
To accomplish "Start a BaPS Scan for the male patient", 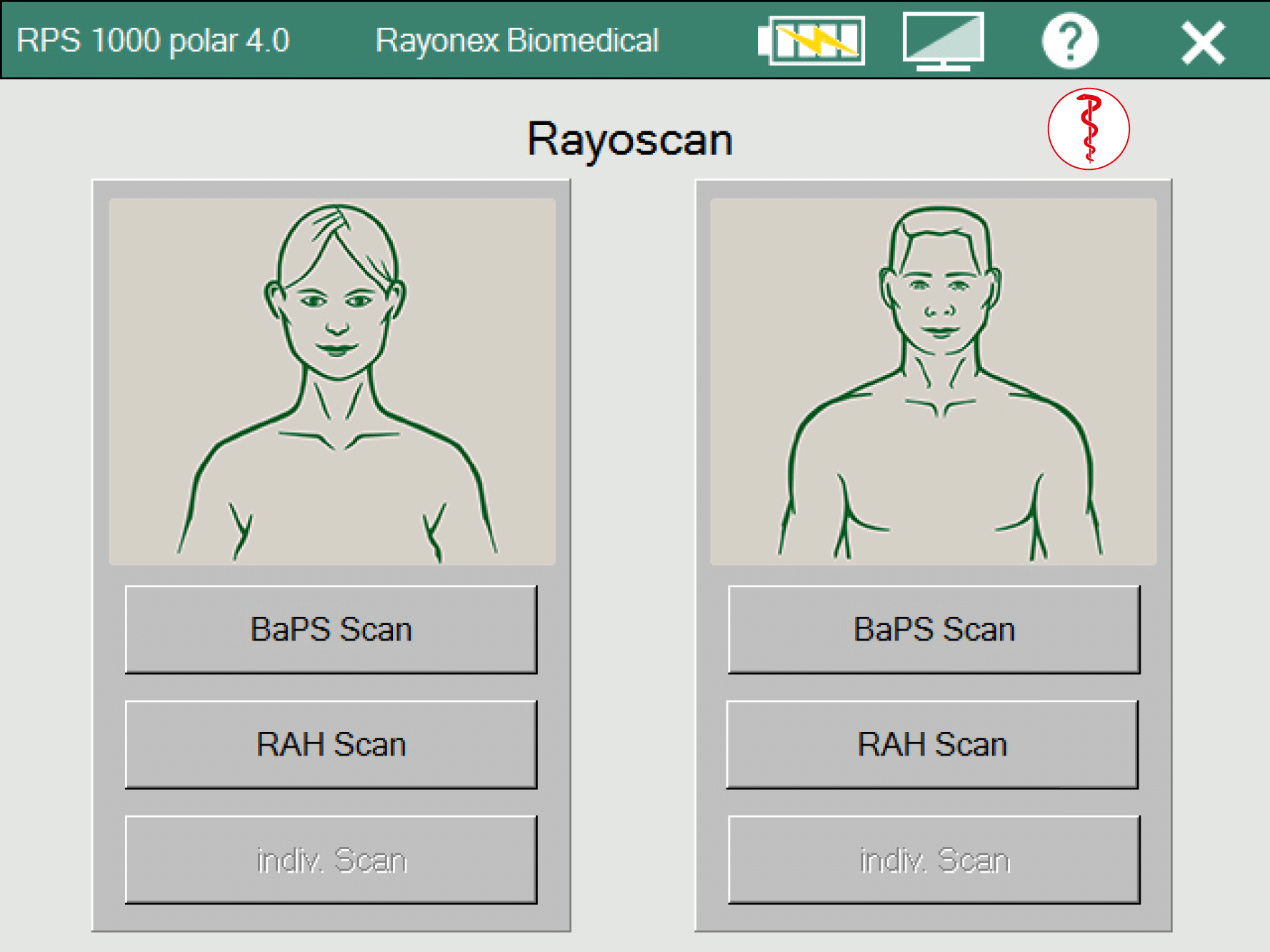I will [933, 629].
